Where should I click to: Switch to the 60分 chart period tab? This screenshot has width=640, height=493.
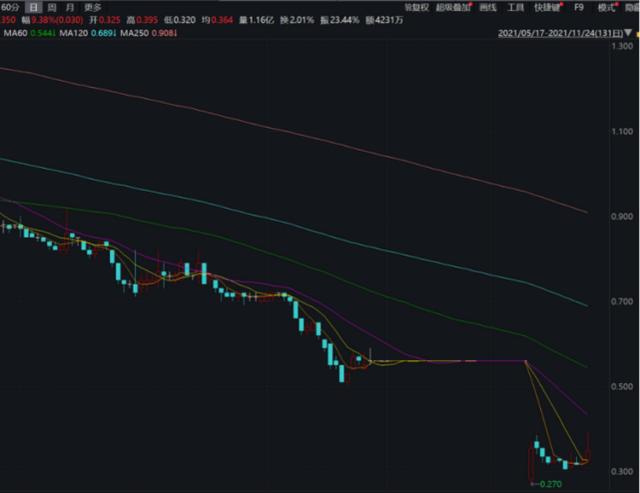pos(10,7)
